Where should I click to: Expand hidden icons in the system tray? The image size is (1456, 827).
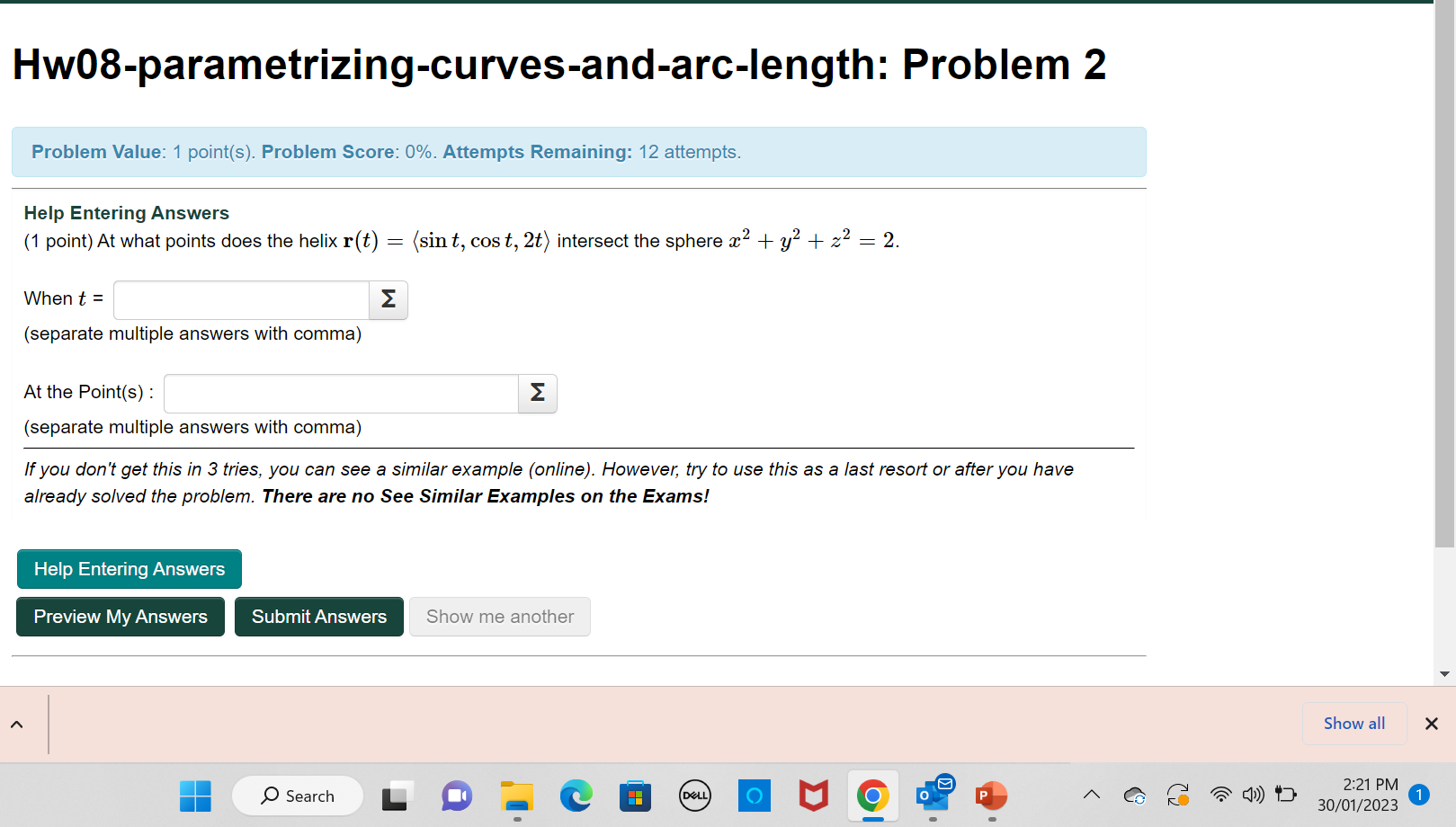pos(1091,795)
